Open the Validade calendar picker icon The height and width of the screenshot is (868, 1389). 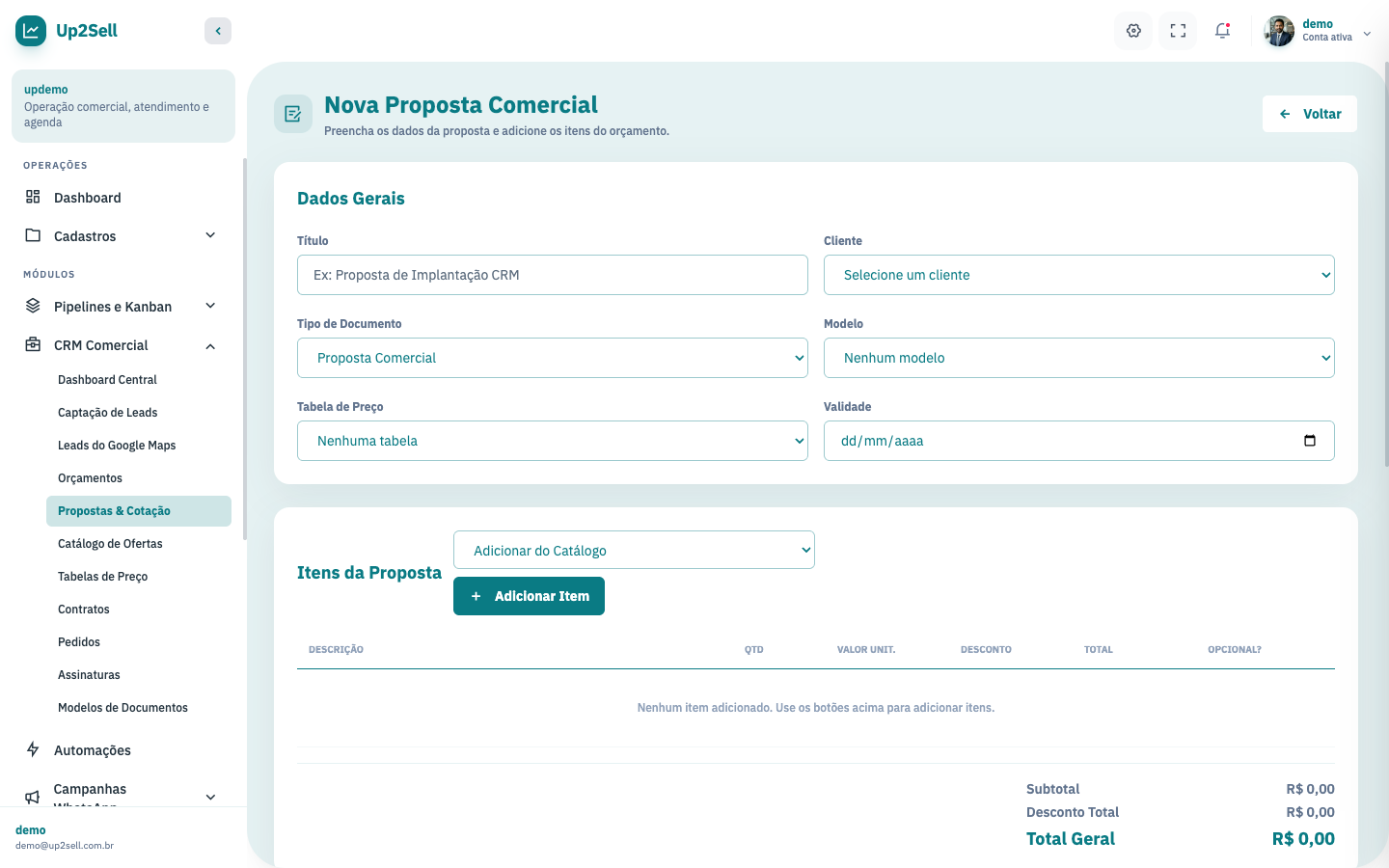pos(1310,441)
